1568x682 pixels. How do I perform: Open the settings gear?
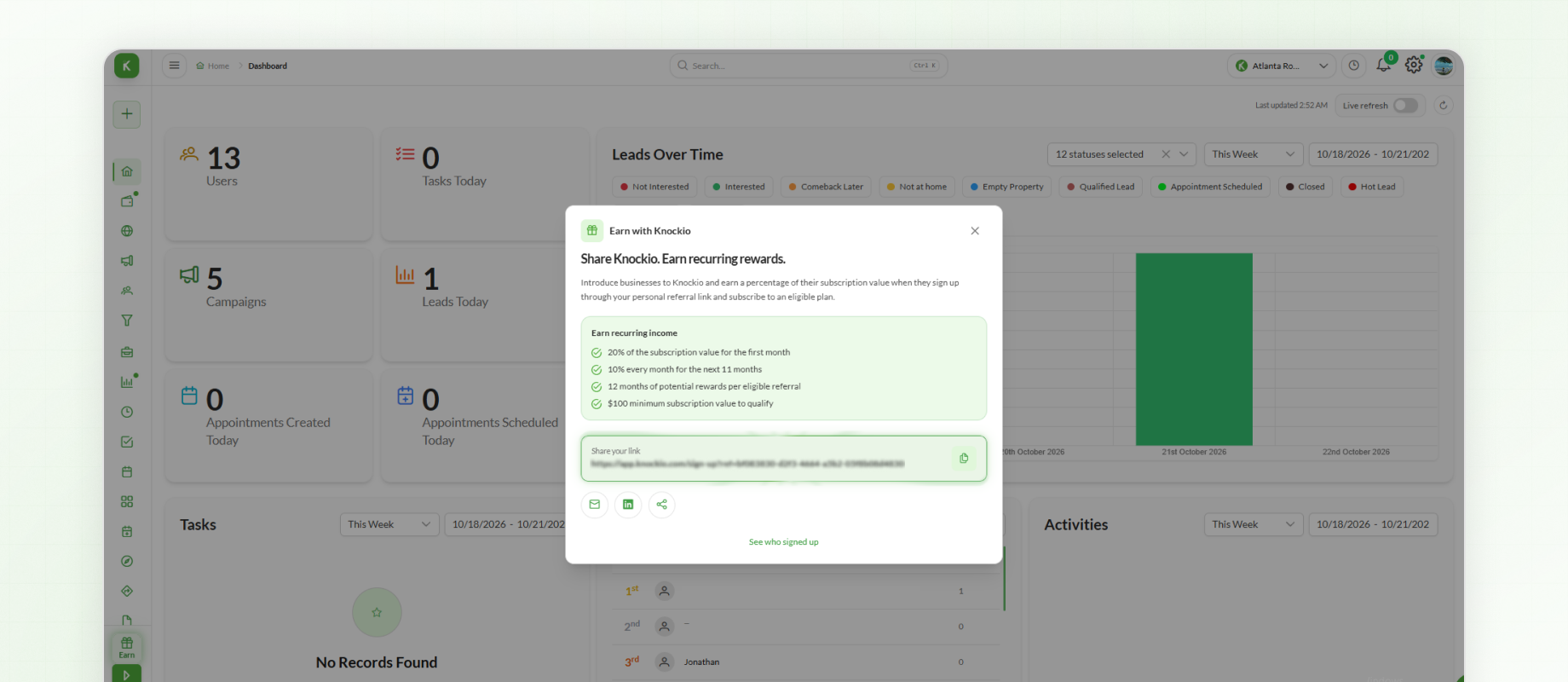coord(1414,66)
